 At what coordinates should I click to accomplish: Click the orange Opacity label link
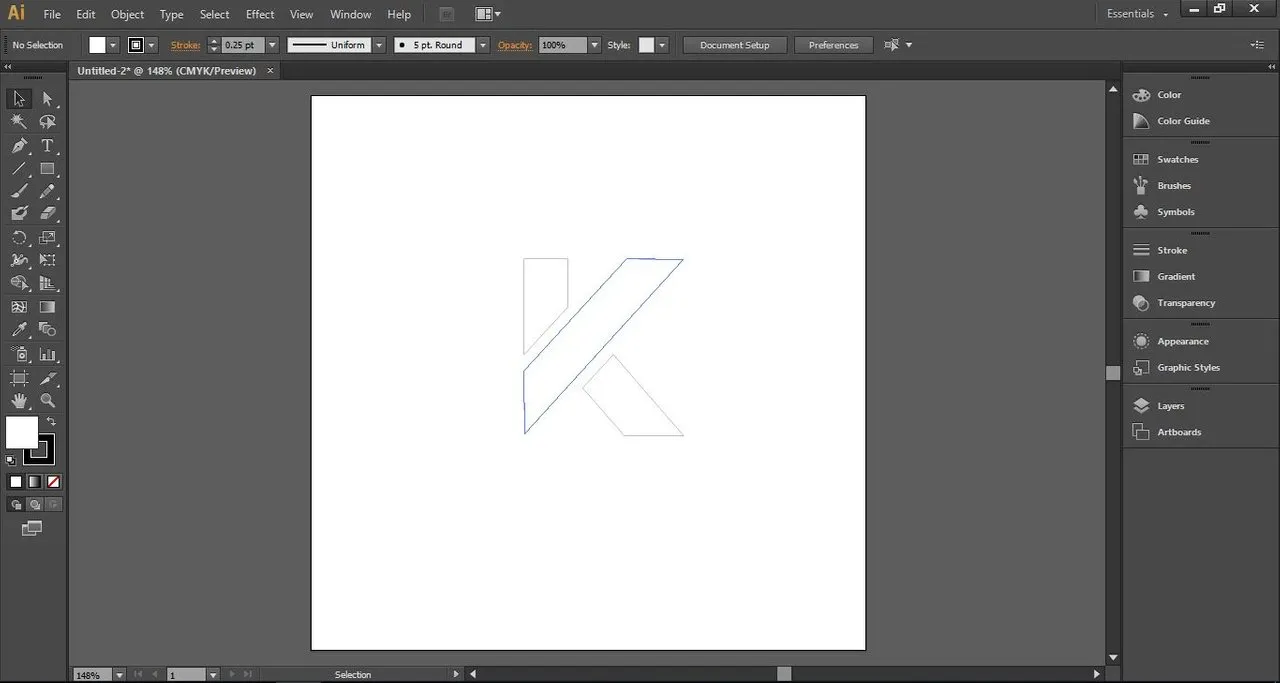[515, 45]
